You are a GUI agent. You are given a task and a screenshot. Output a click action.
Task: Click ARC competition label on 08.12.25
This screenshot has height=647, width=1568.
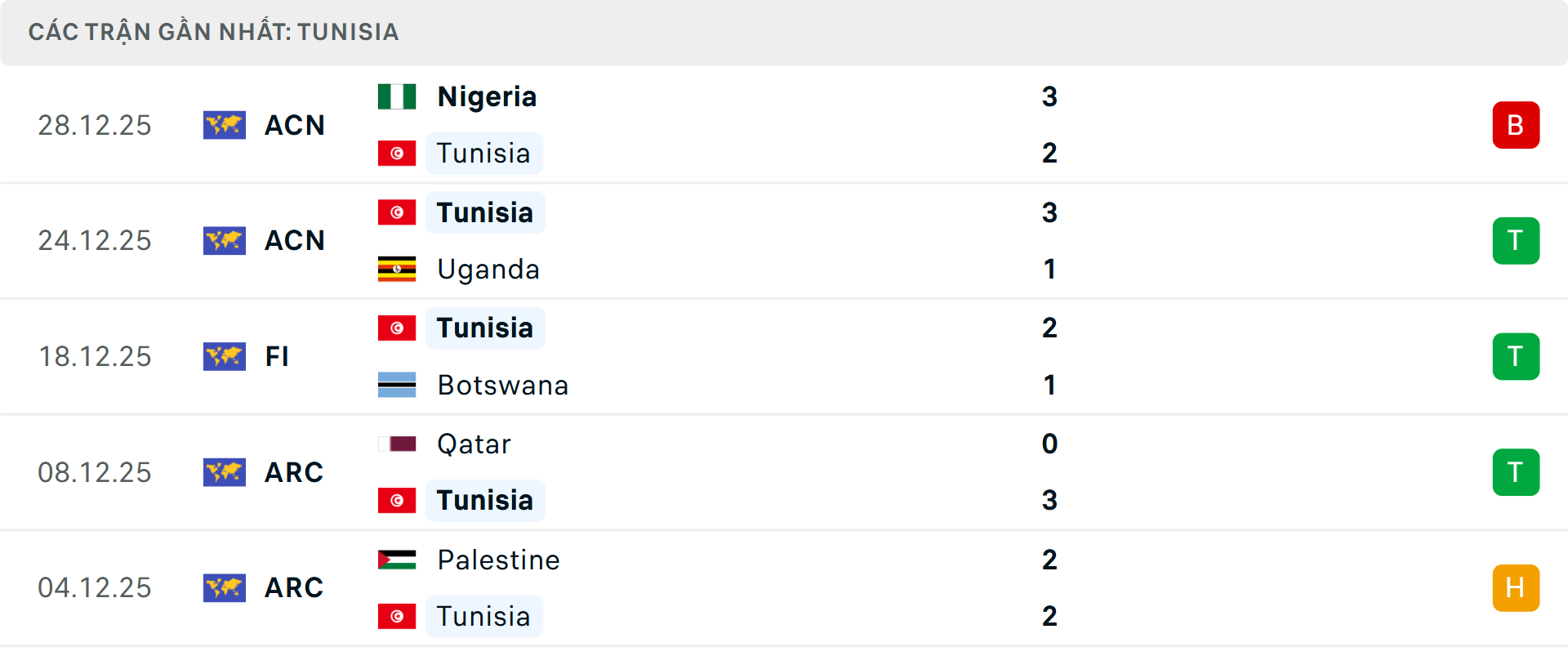pos(294,472)
